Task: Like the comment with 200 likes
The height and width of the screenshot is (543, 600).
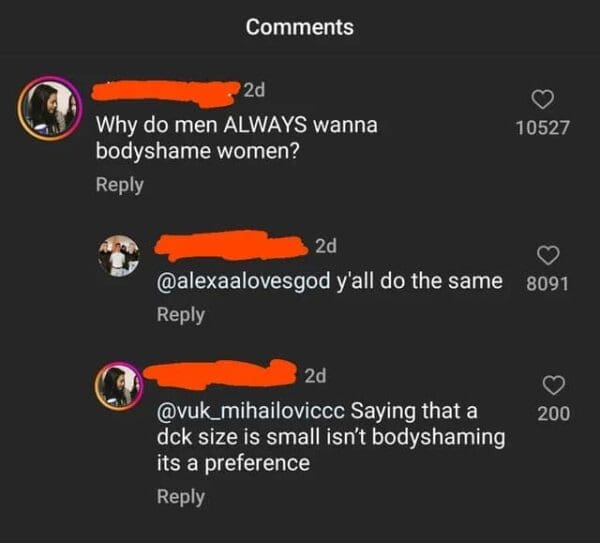Action: [x=553, y=385]
